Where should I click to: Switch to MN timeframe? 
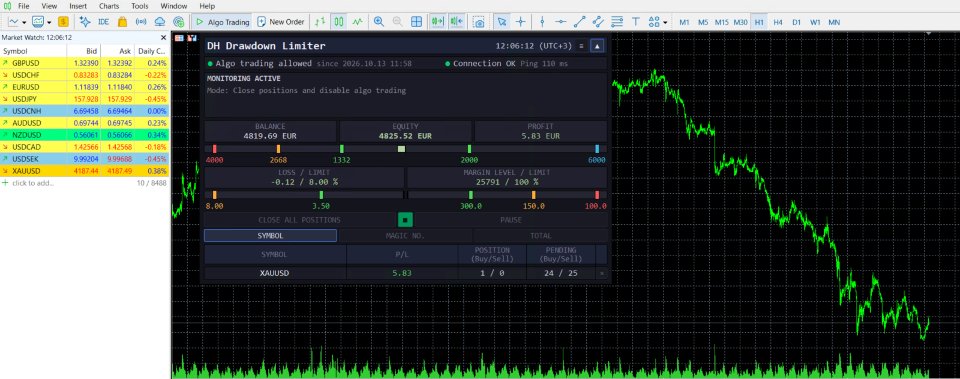click(x=834, y=22)
